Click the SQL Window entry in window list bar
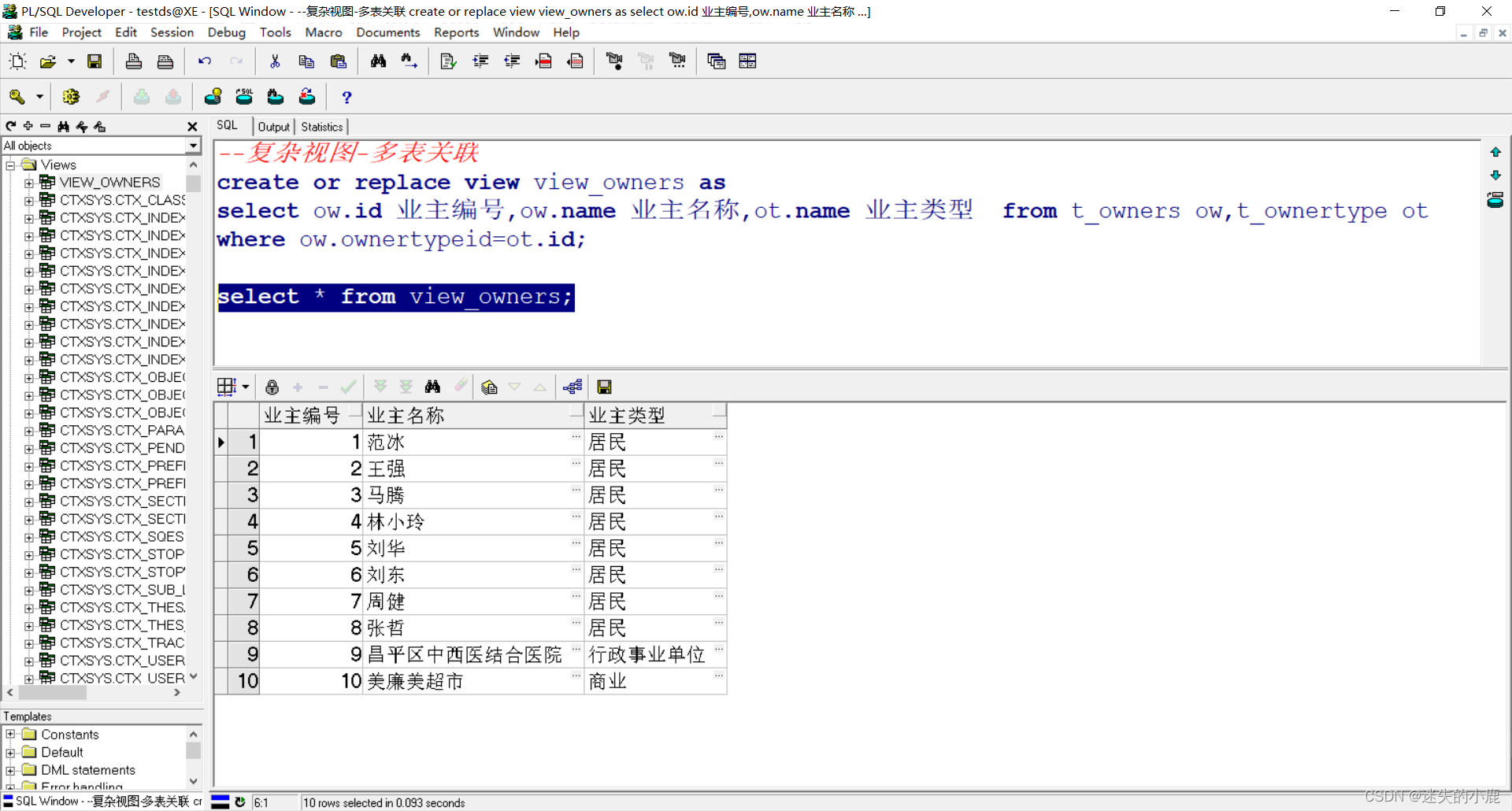The image size is (1512, 811). (103, 802)
